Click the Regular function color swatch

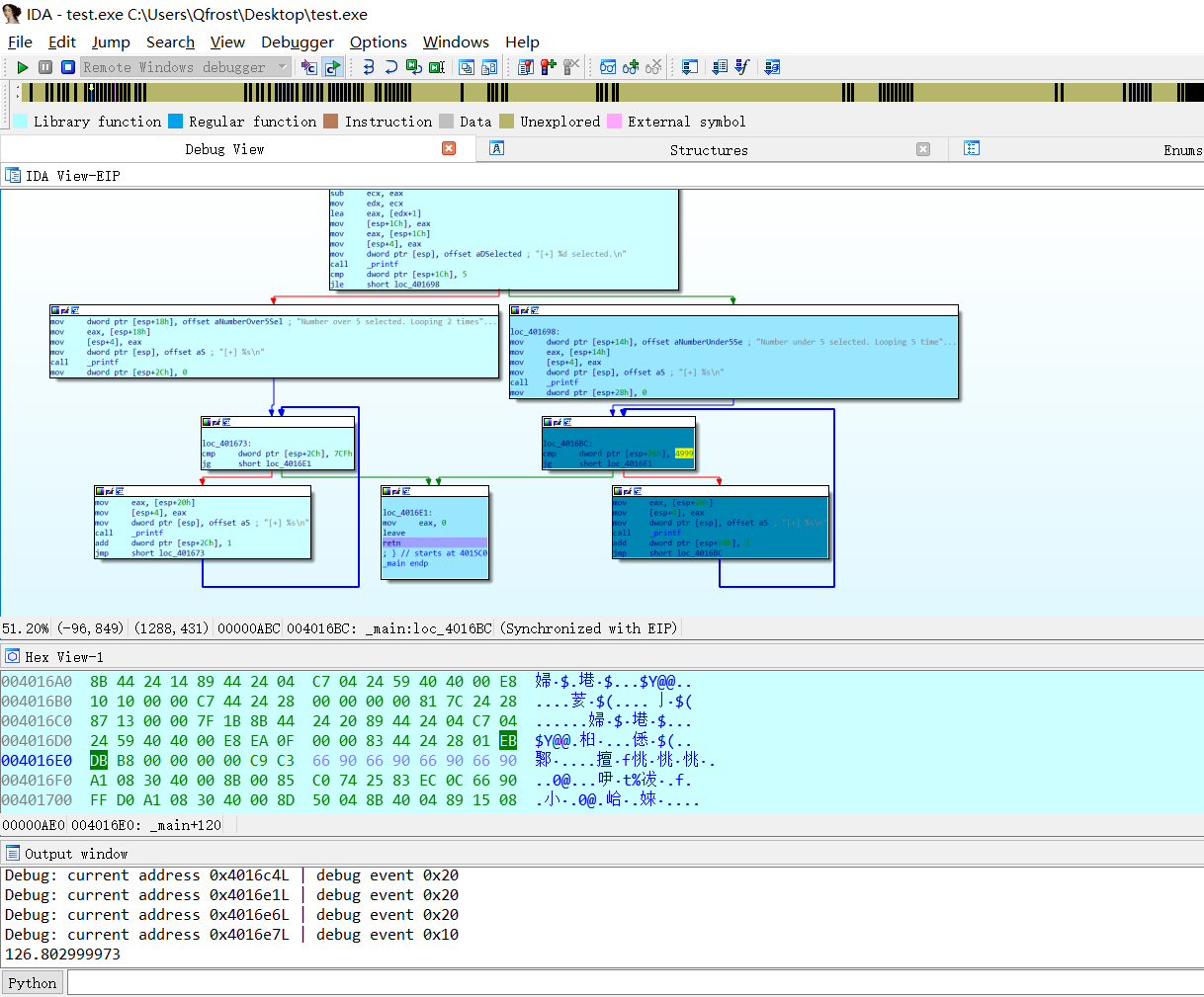(175, 121)
